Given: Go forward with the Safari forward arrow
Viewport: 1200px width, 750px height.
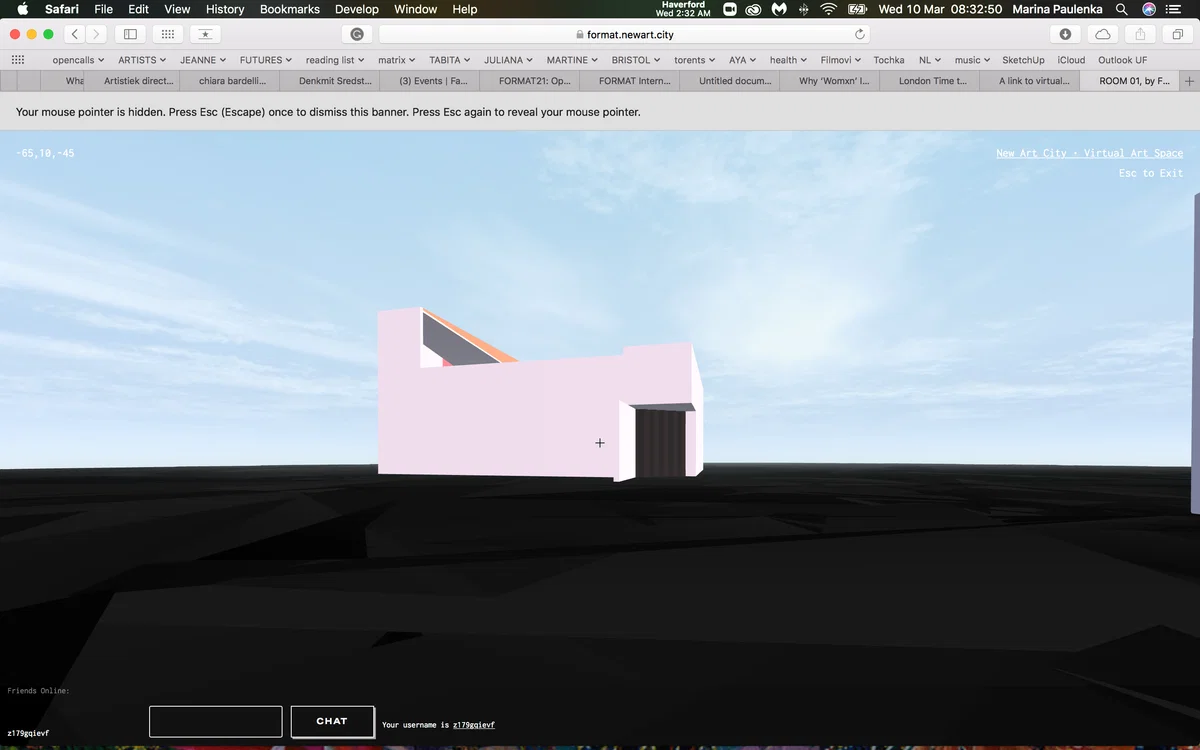Looking at the screenshot, I should tap(97, 34).
